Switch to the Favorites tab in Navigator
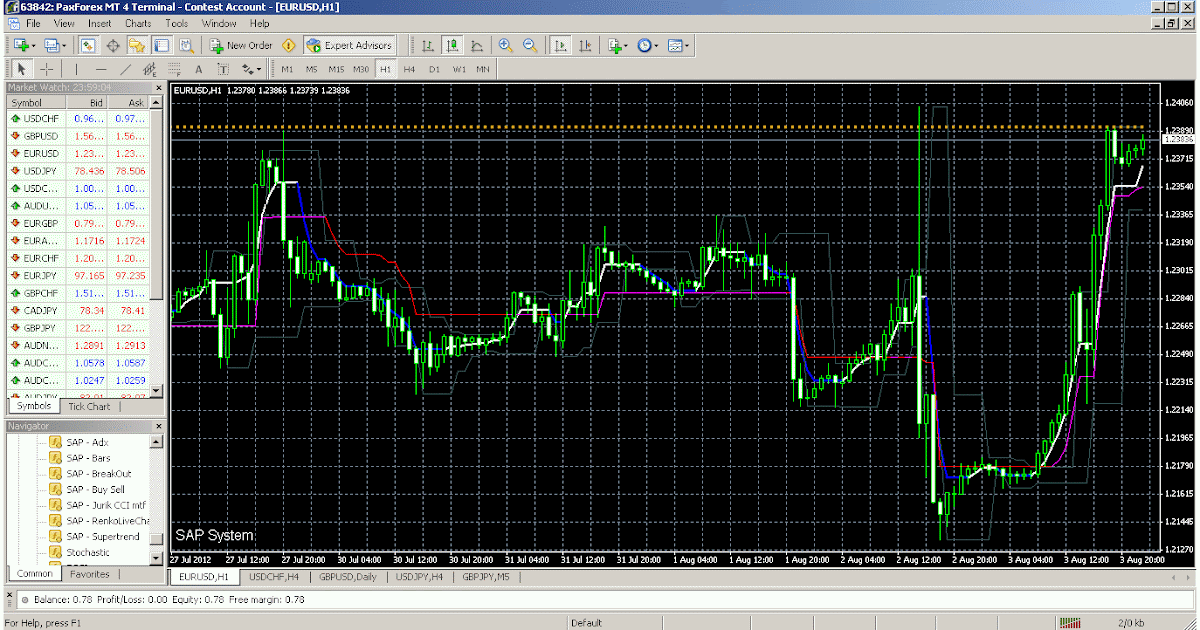Image resolution: width=1200 pixels, height=630 pixels. pyautogui.click(x=89, y=574)
